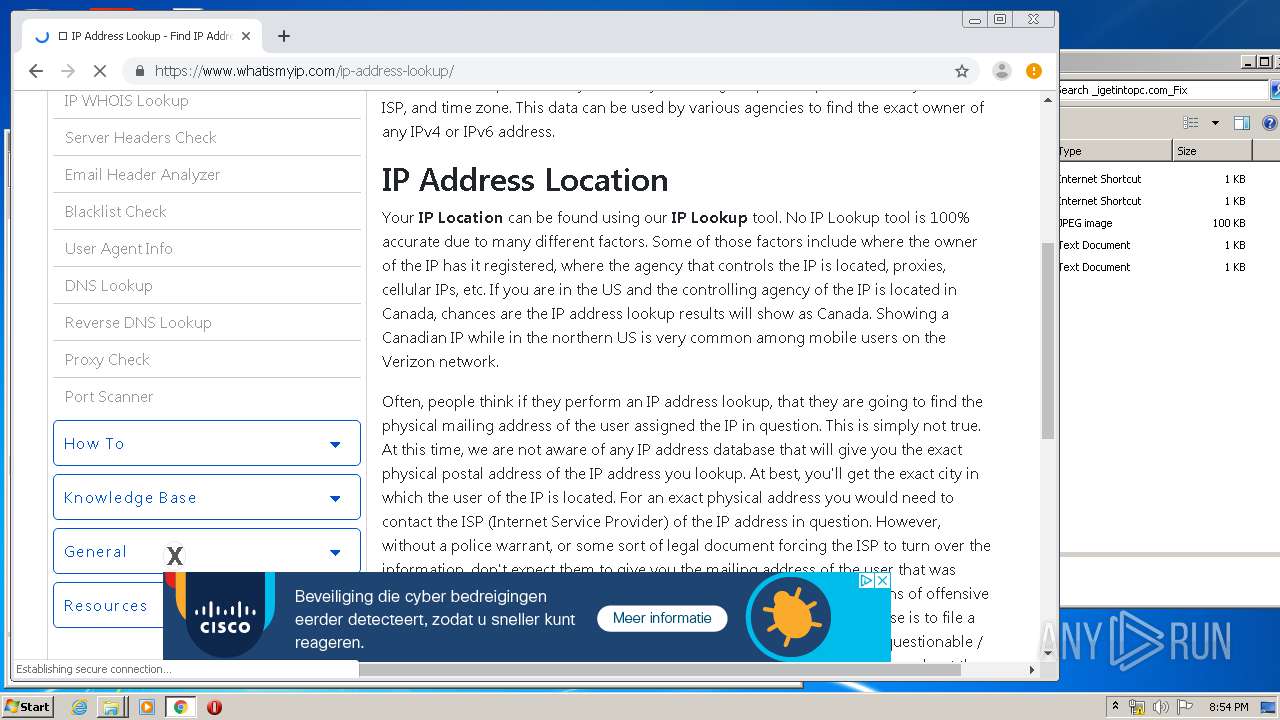Open the Server Headers Check link
The width and height of the screenshot is (1280, 720).
[140, 137]
